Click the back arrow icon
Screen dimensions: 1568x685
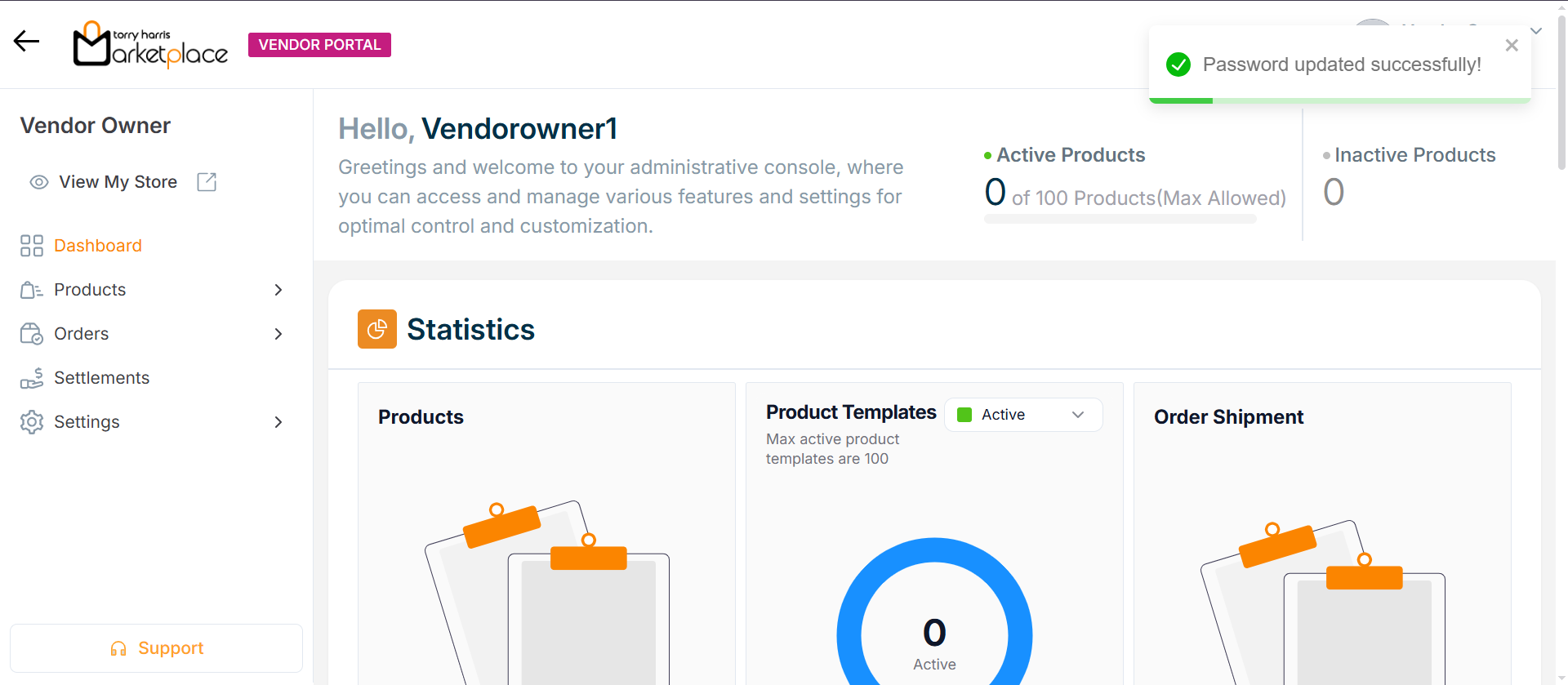(x=26, y=41)
